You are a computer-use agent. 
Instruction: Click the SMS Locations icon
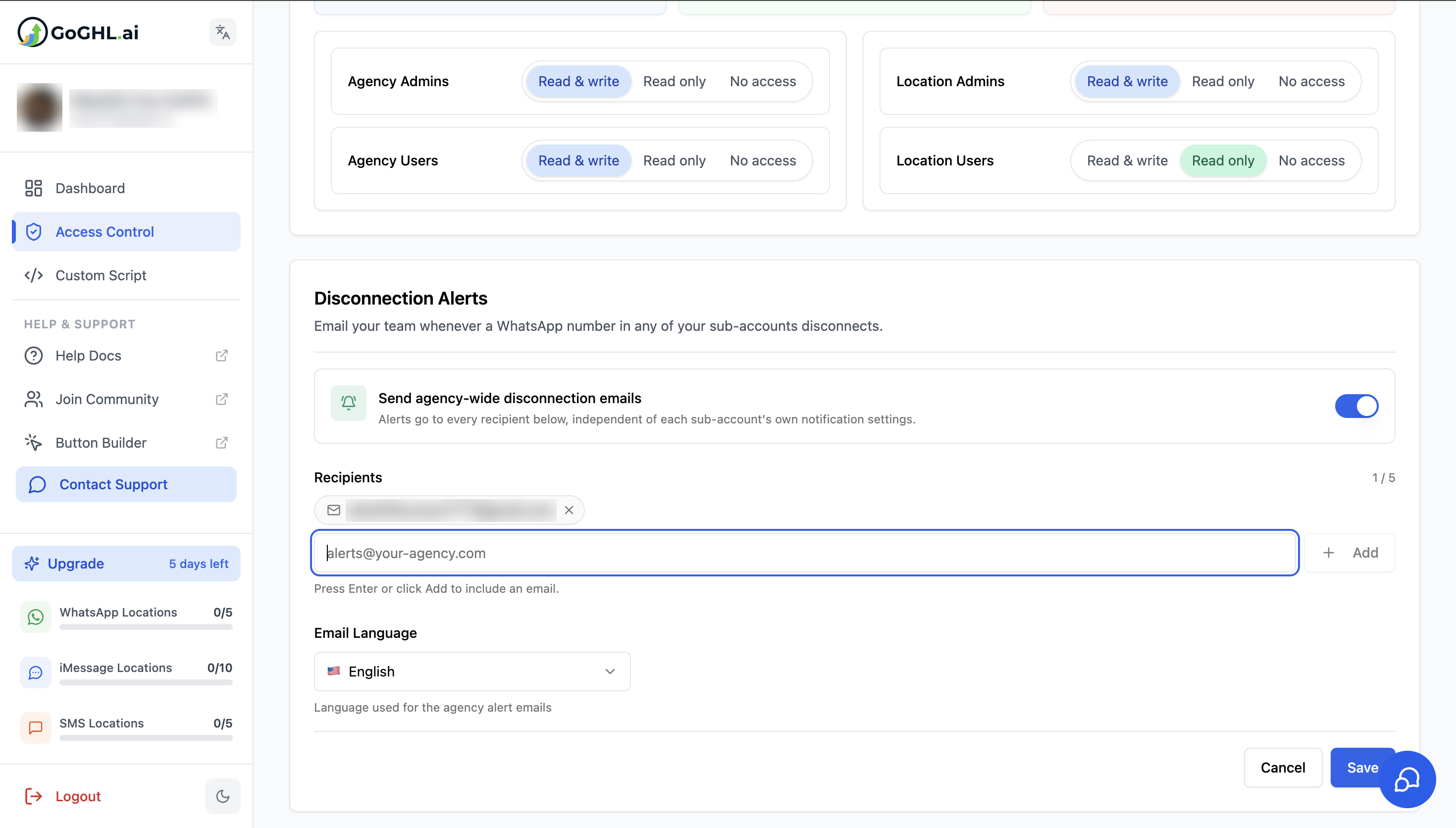point(35,728)
